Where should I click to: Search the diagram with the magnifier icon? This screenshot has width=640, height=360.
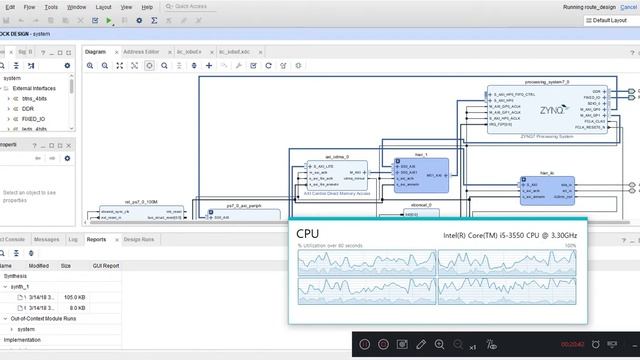[x=164, y=66]
